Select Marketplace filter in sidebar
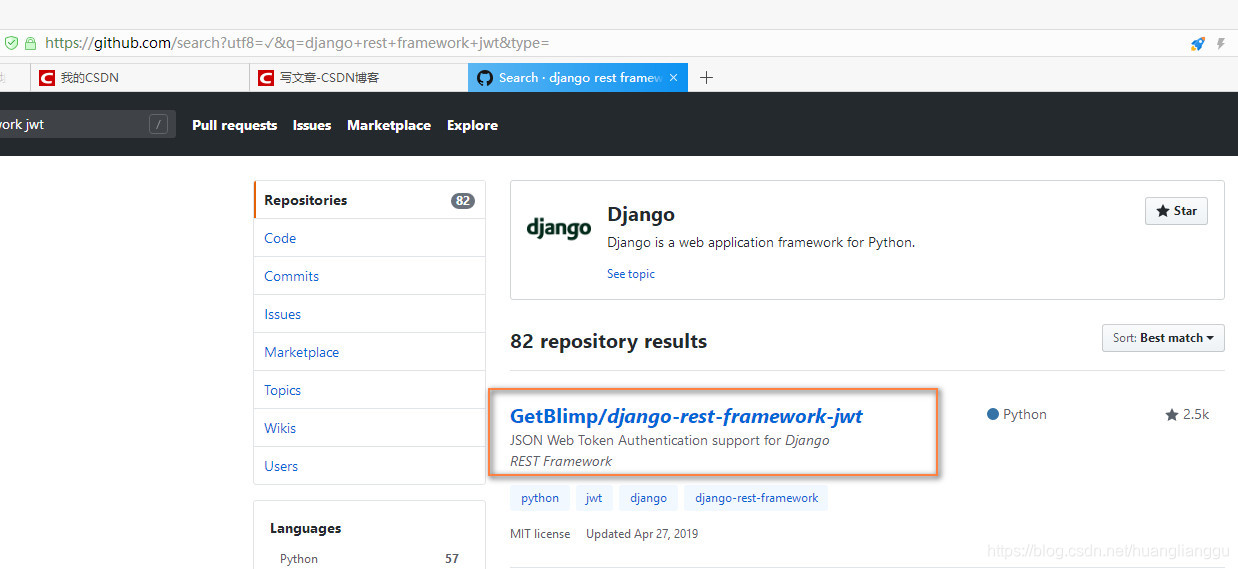The image size is (1238, 569). (x=369, y=352)
